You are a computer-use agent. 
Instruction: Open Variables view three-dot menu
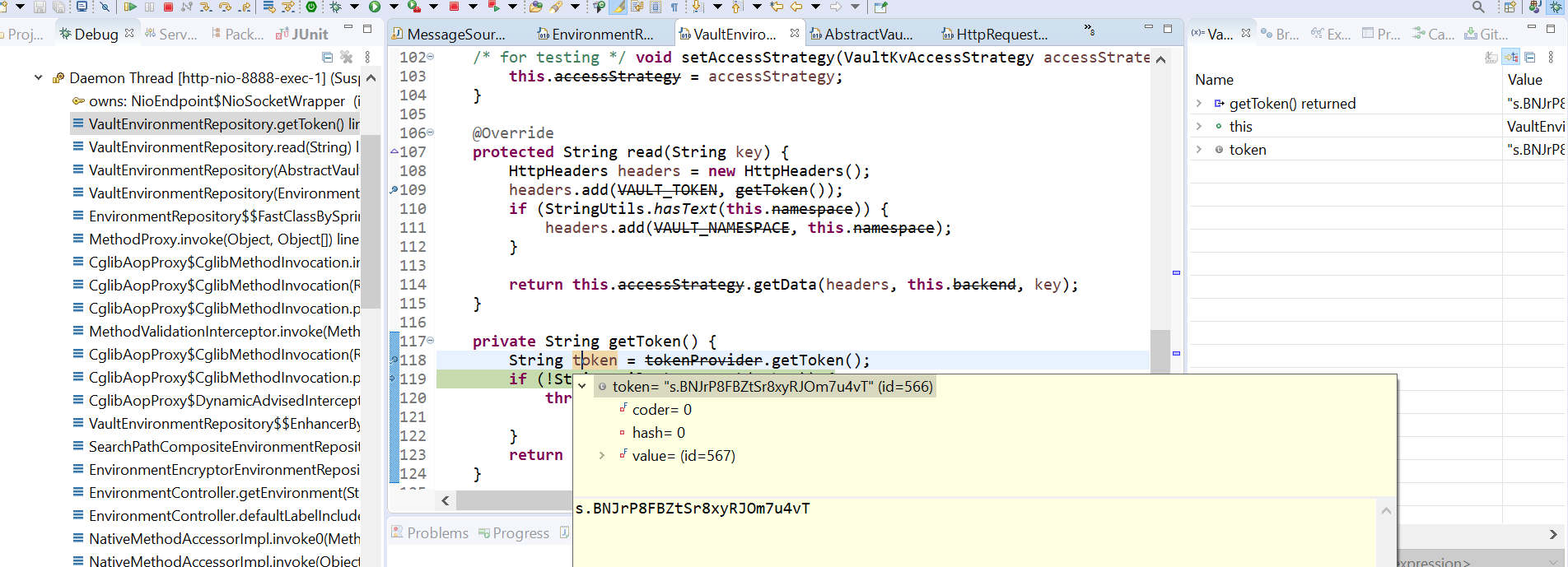click(1551, 57)
